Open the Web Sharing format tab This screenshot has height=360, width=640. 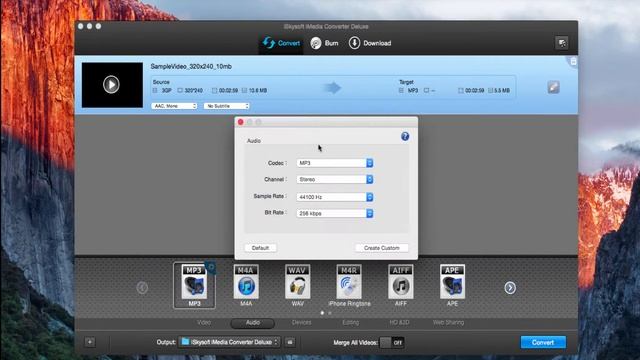click(448, 322)
